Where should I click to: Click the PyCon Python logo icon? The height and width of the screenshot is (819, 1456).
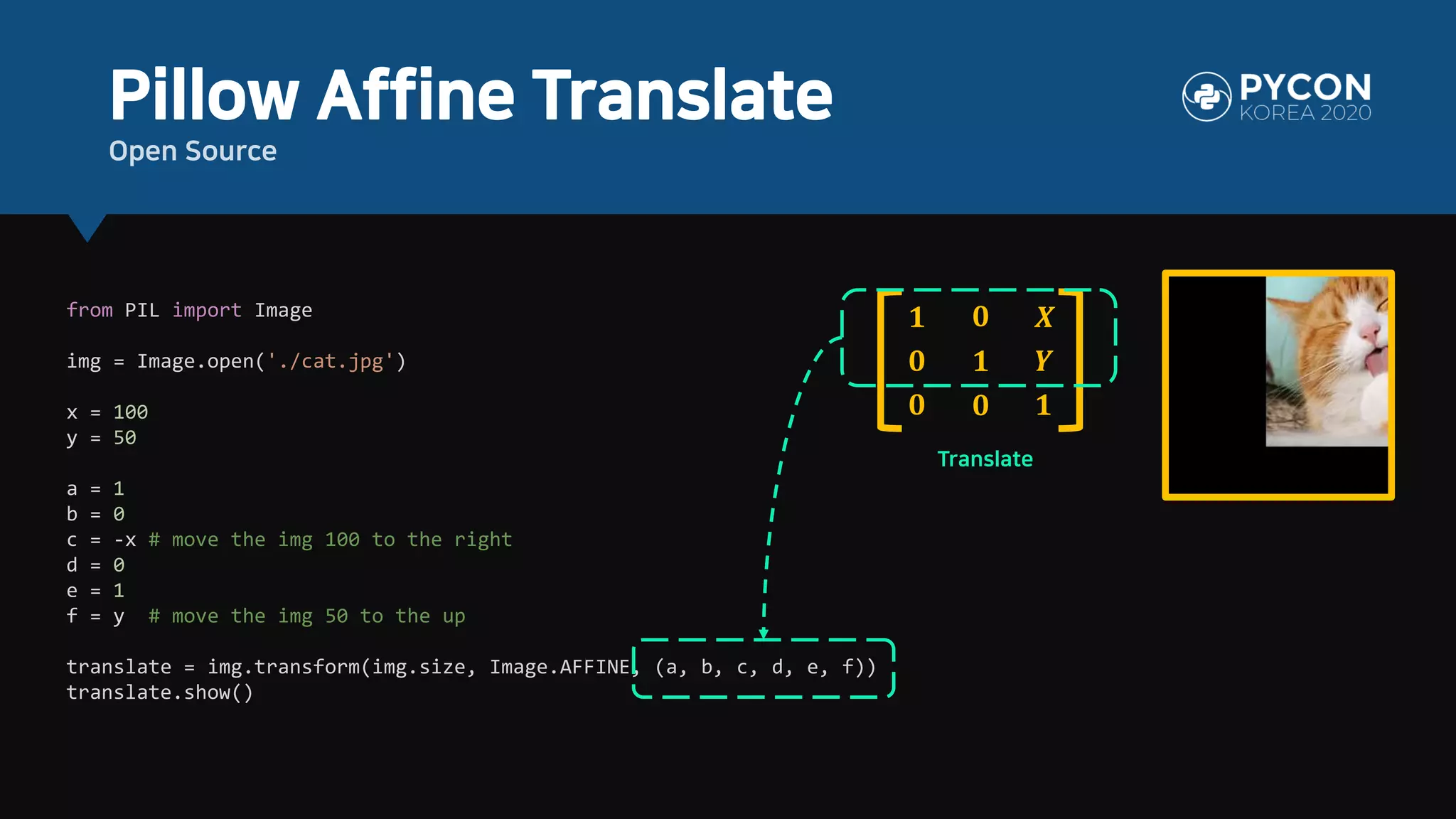1206,97
